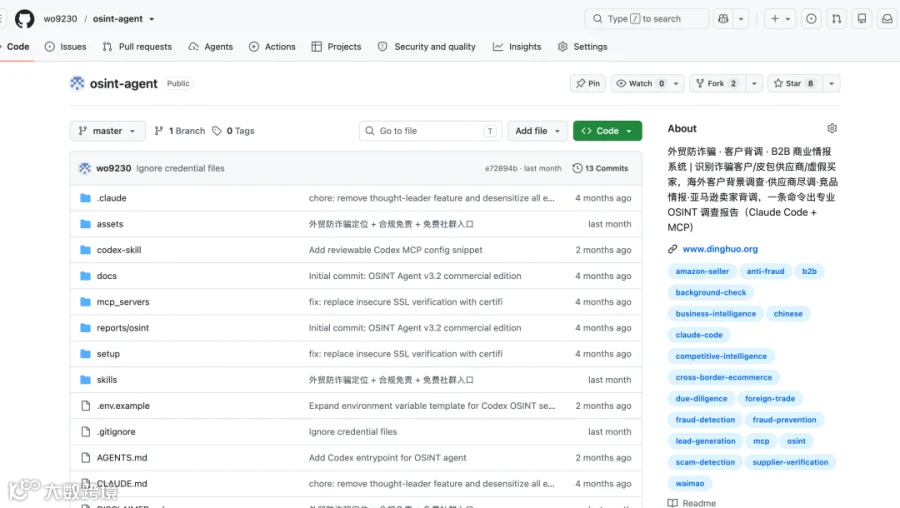
Task: Open the anti-fraud topic tag
Action: tap(765, 272)
